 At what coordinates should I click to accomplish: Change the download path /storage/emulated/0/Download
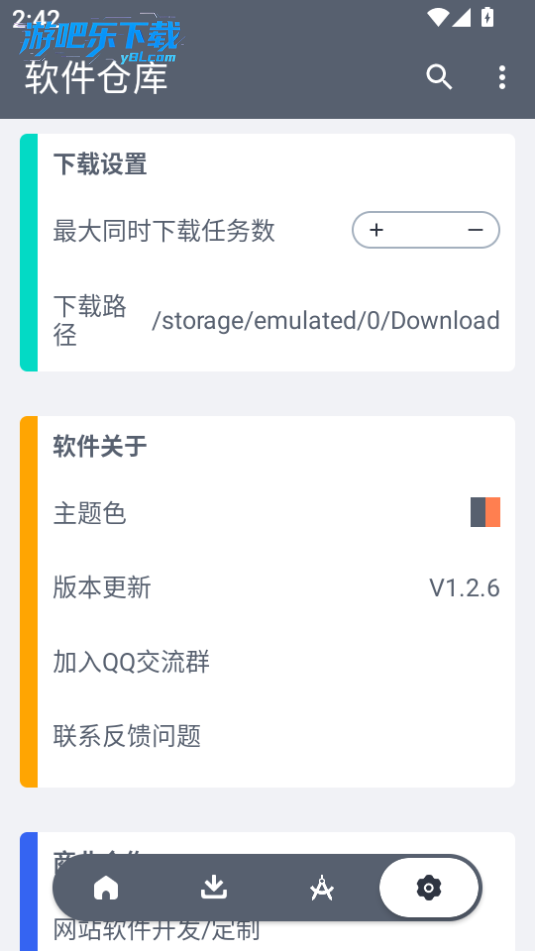click(x=326, y=320)
